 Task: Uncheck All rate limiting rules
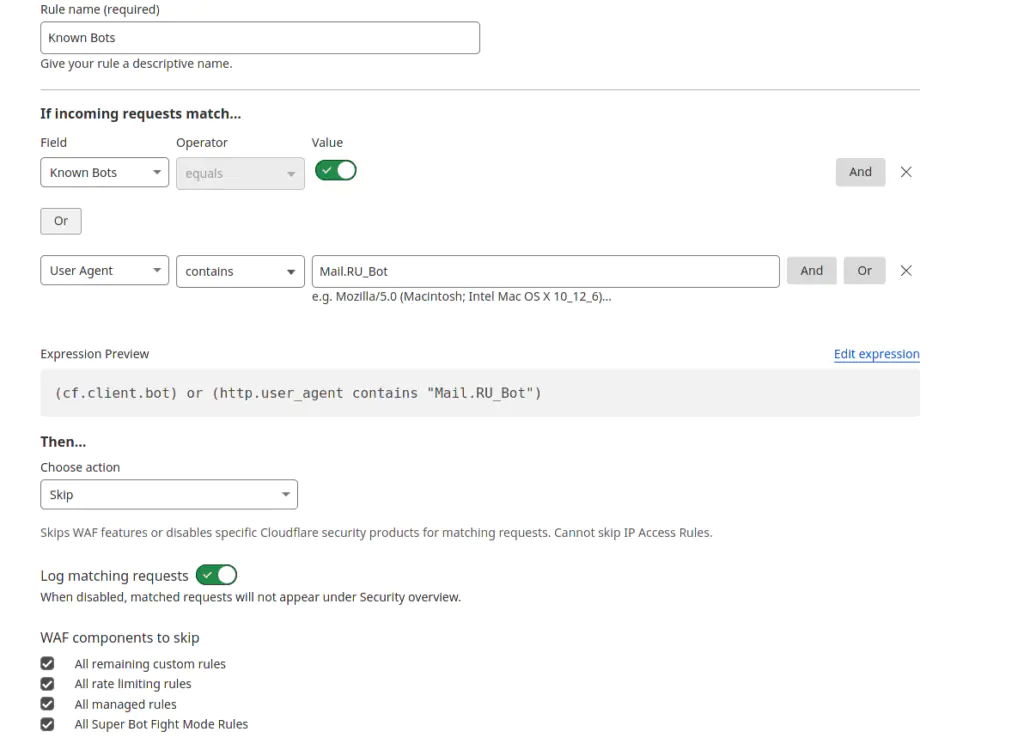click(47, 683)
